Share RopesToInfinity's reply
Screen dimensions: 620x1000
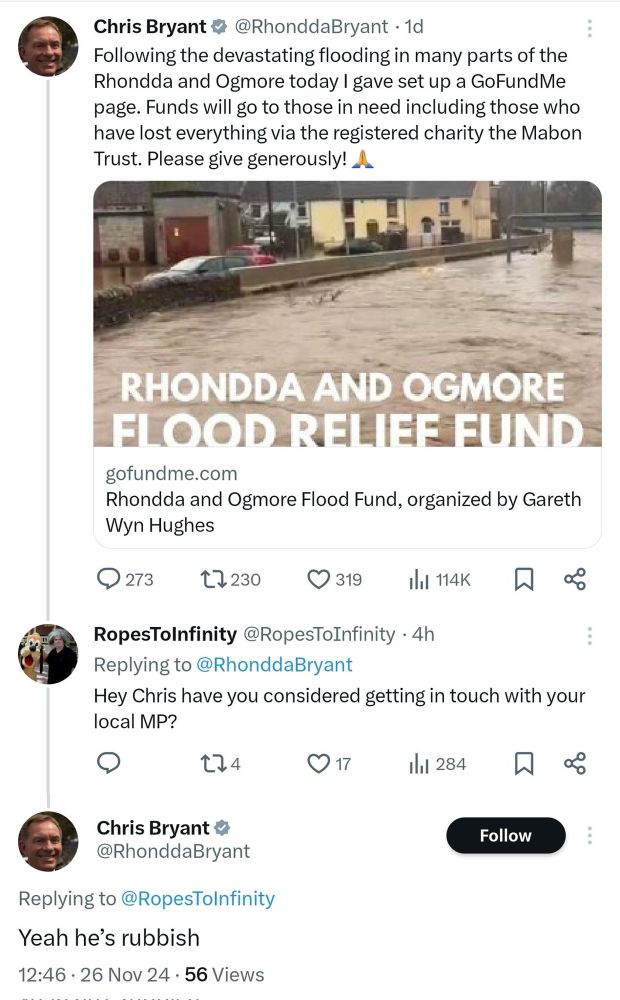point(575,764)
